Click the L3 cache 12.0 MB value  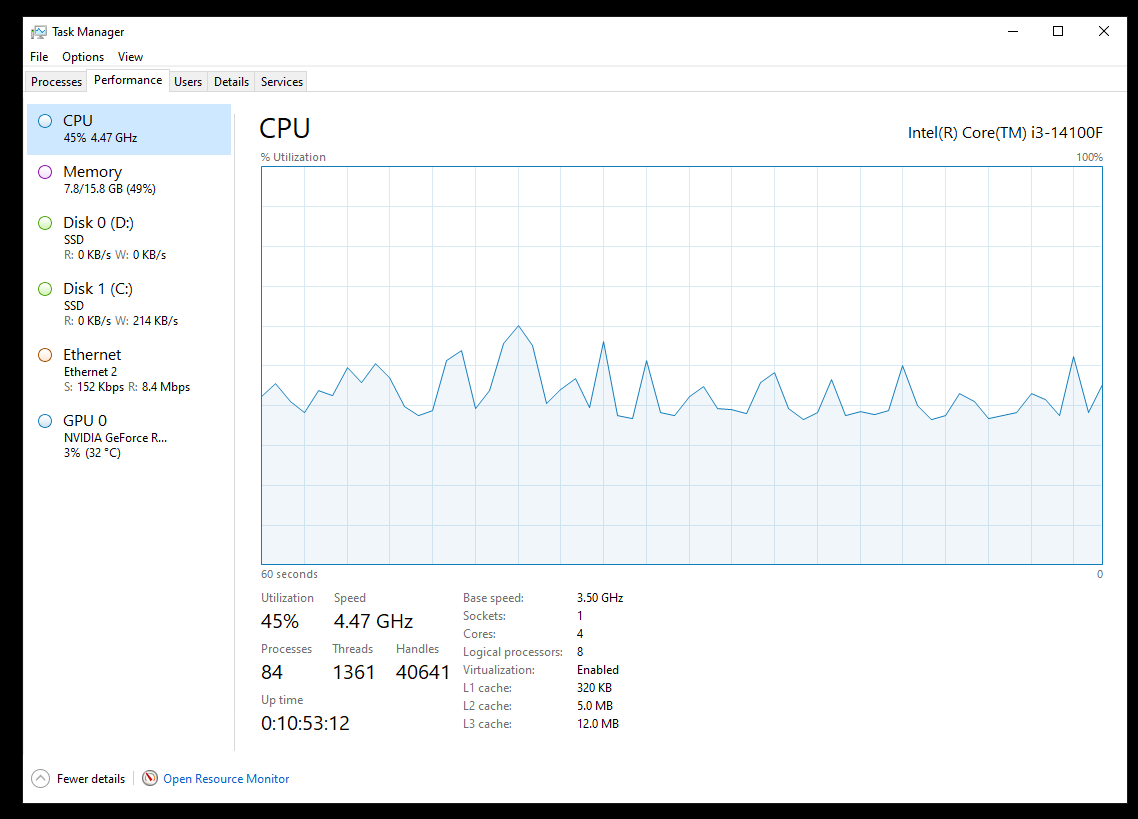coord(597,724)
